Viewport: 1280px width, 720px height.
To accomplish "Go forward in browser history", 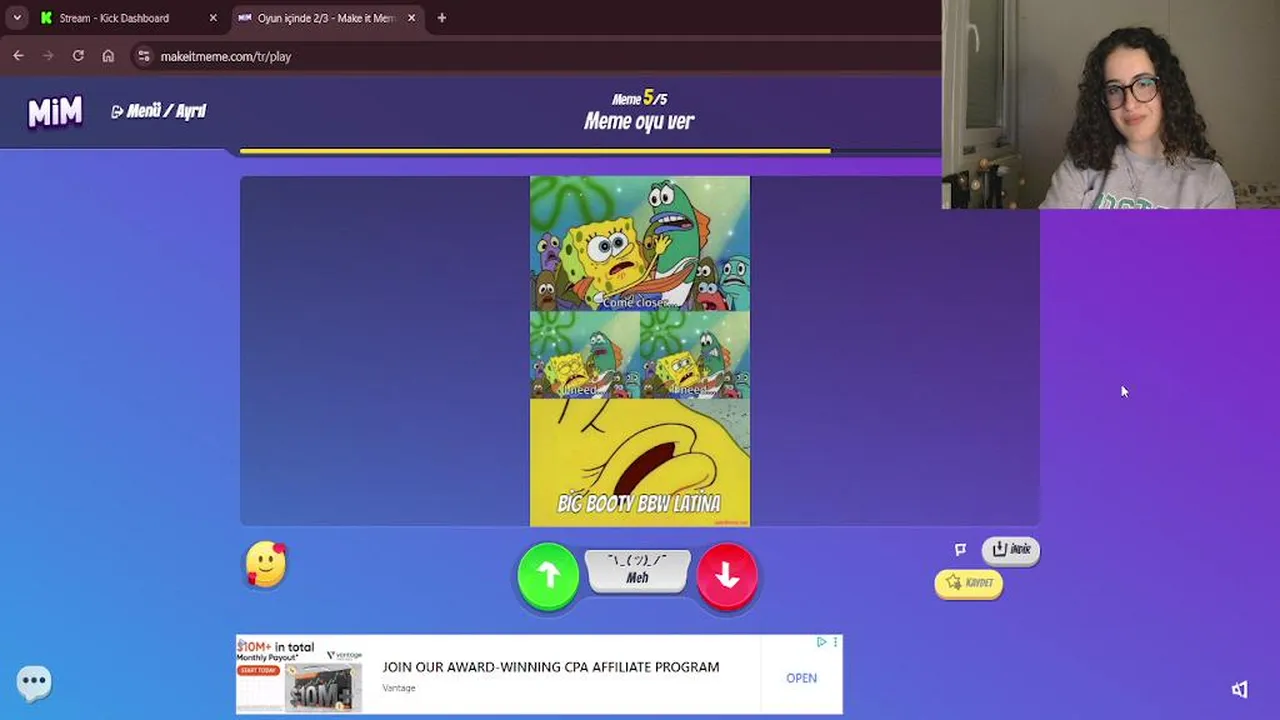I will tap(48, 56).
